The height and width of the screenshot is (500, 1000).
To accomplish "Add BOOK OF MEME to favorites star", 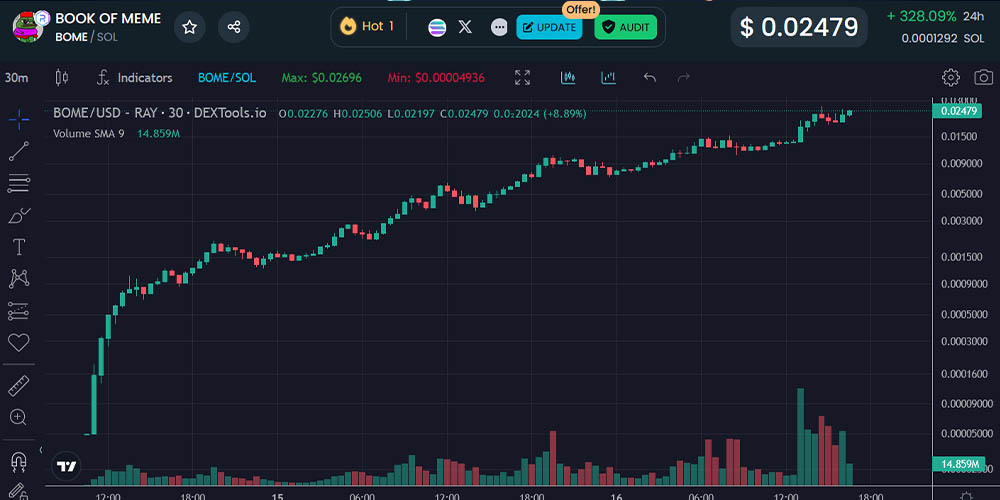I will point(189,27).
